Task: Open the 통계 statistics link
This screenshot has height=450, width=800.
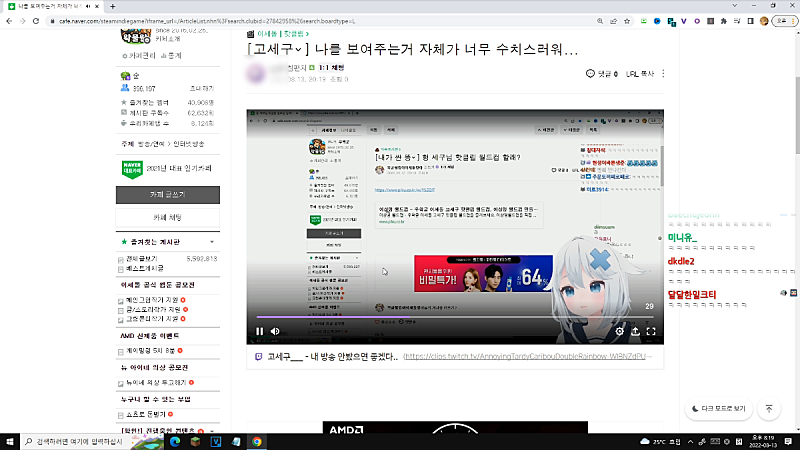Action: point(171,56)
